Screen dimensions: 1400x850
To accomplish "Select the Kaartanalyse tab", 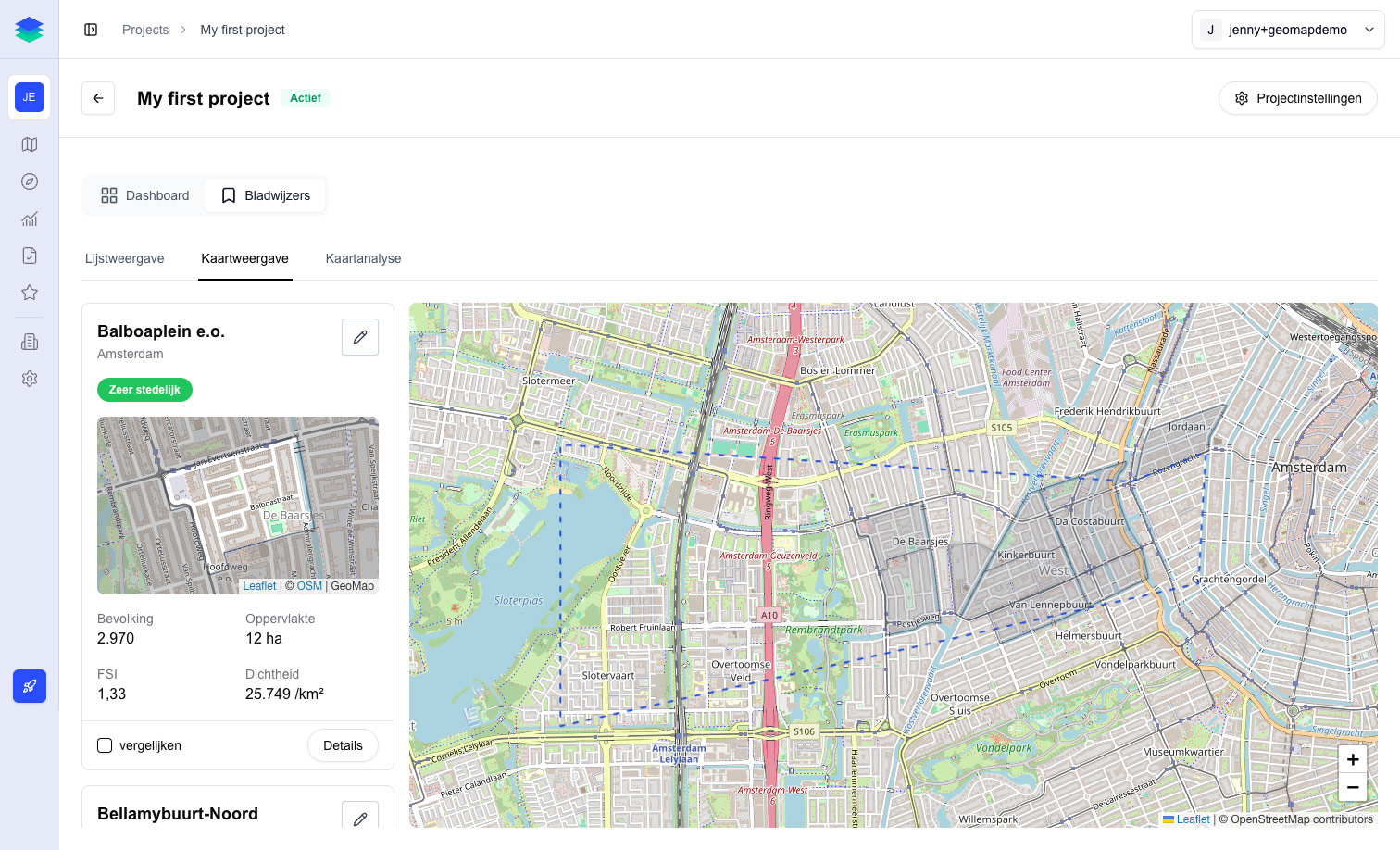I will tap(363, 258).
